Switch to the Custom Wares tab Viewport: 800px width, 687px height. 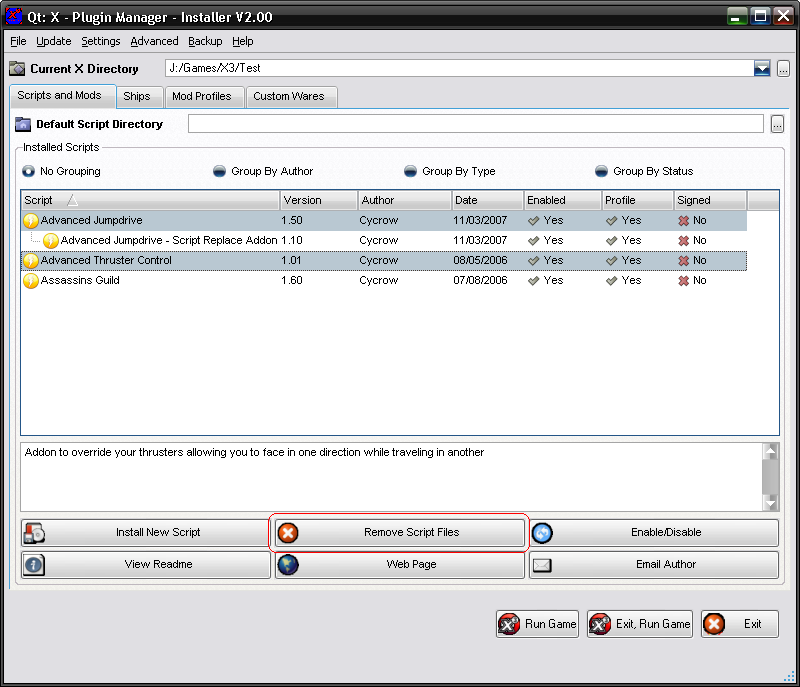pos(291,97)
